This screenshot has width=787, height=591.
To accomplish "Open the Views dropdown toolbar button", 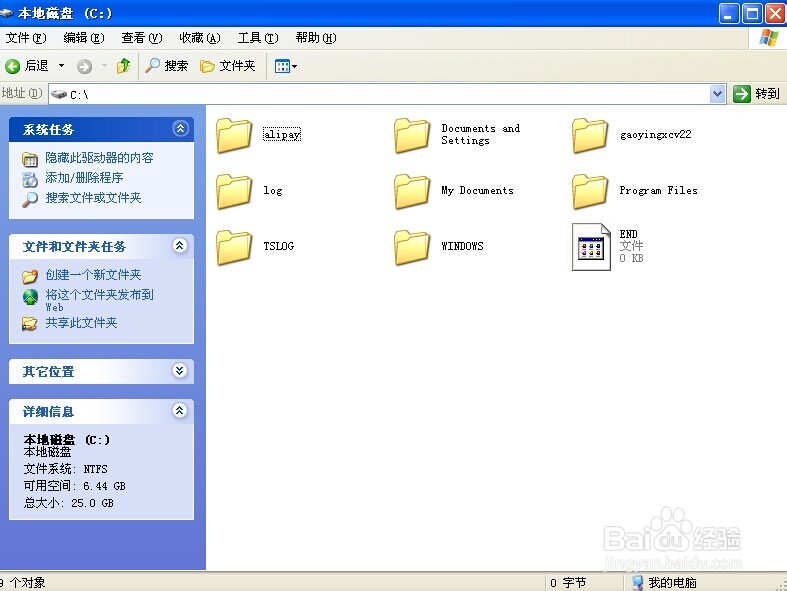I will point(286,66).
